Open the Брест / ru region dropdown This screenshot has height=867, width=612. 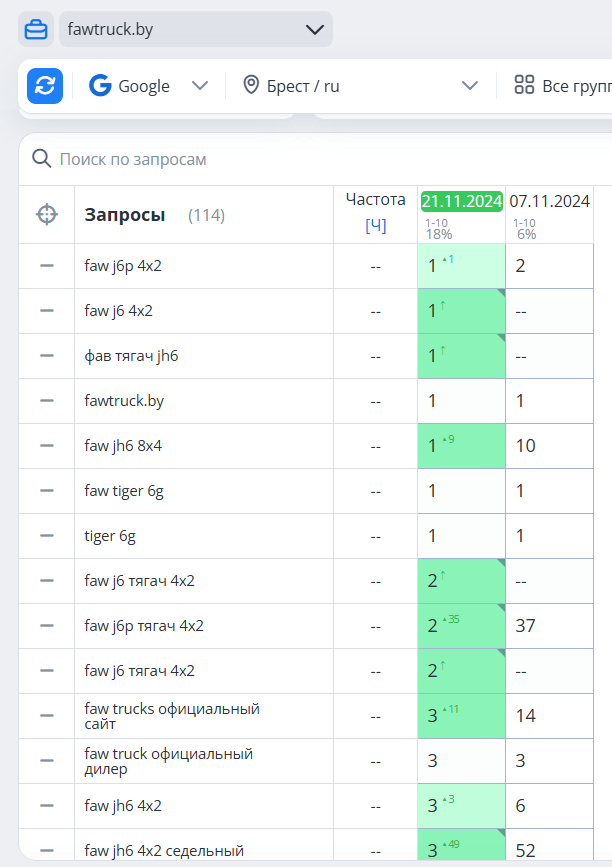(470, 86)
